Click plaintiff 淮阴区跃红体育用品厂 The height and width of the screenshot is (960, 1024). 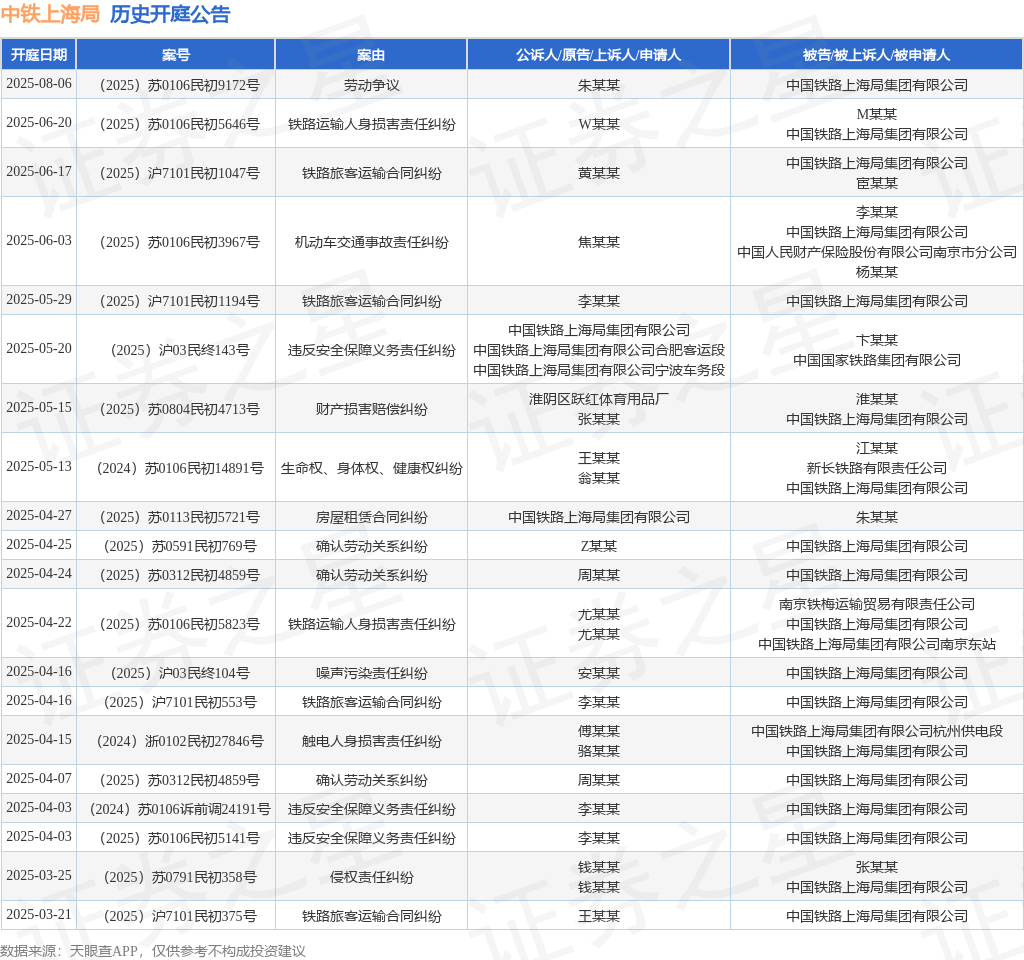click(599, 399)
